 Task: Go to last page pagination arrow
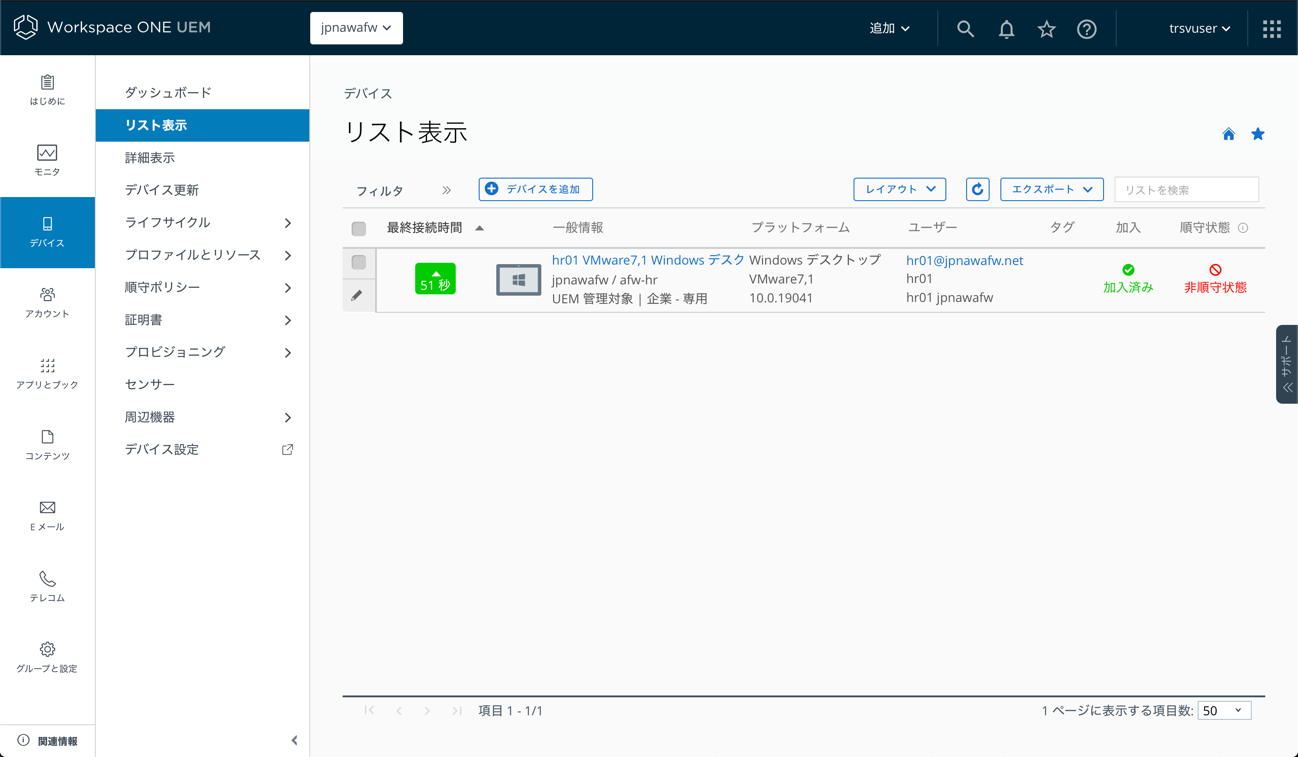tap(456, 711)
